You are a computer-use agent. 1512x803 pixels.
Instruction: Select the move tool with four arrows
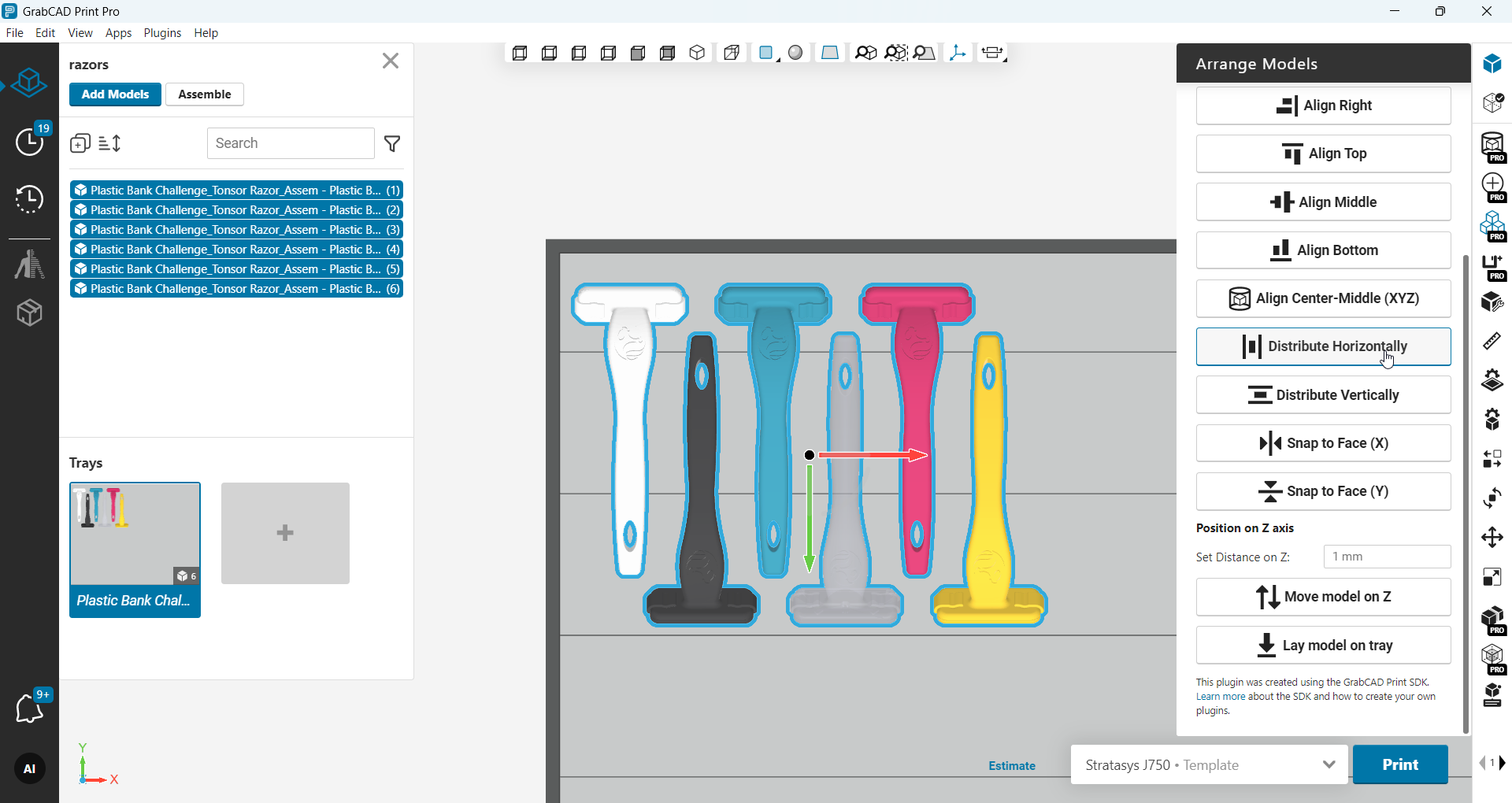coord(1492,538)
